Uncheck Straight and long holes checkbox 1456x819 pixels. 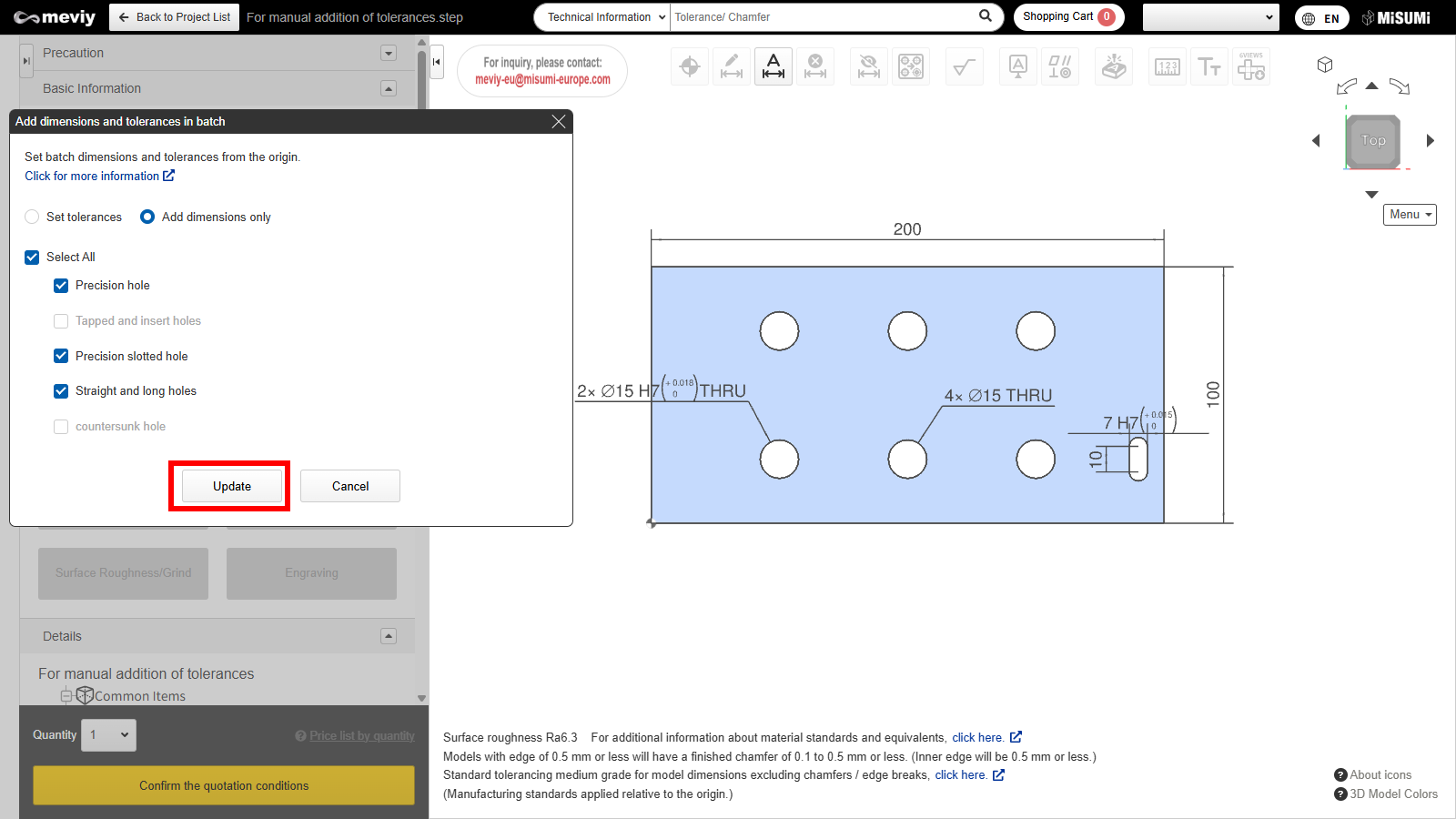[x=61, y=391]
